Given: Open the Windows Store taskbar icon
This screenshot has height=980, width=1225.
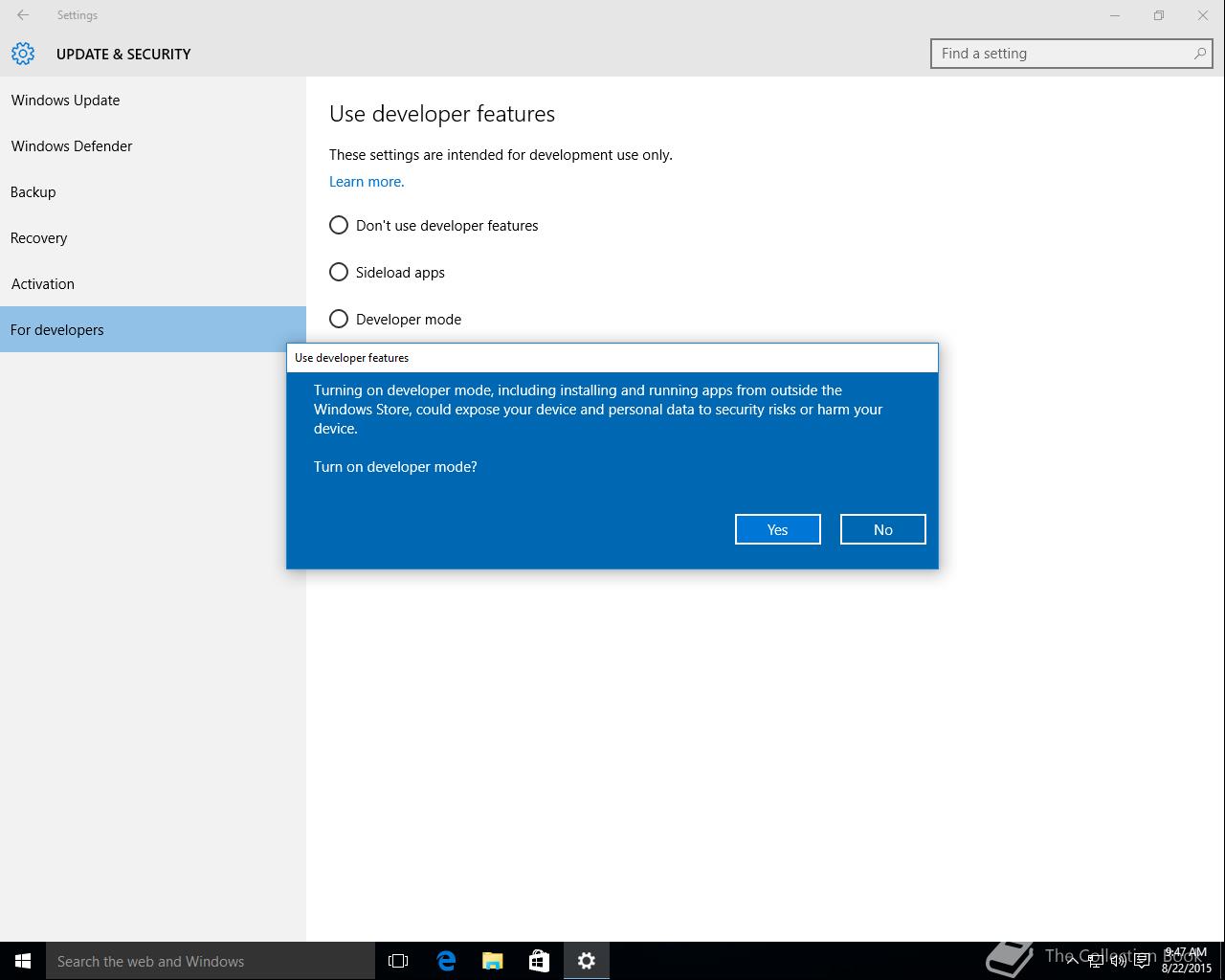Looking at the screenshot, I should point(540,961).
